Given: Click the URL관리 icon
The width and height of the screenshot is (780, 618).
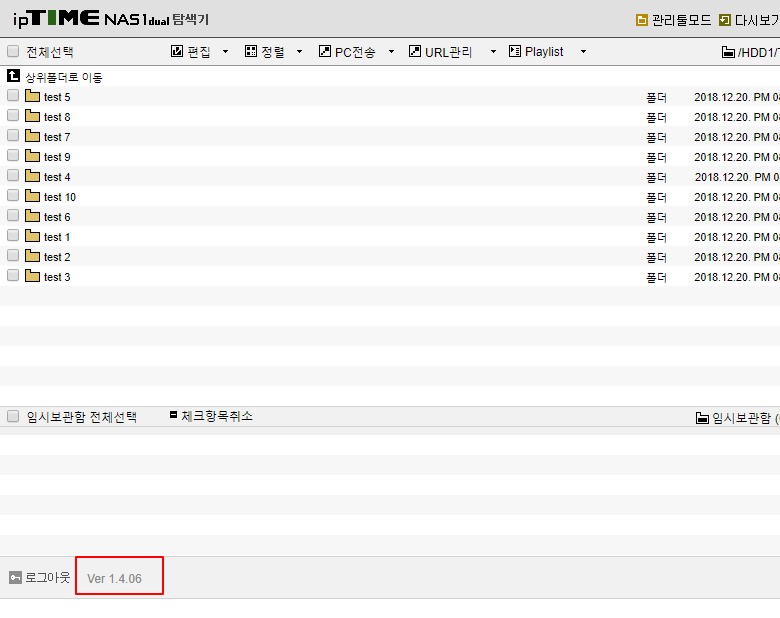Looking at the screenshot, I should pos(414,51).
